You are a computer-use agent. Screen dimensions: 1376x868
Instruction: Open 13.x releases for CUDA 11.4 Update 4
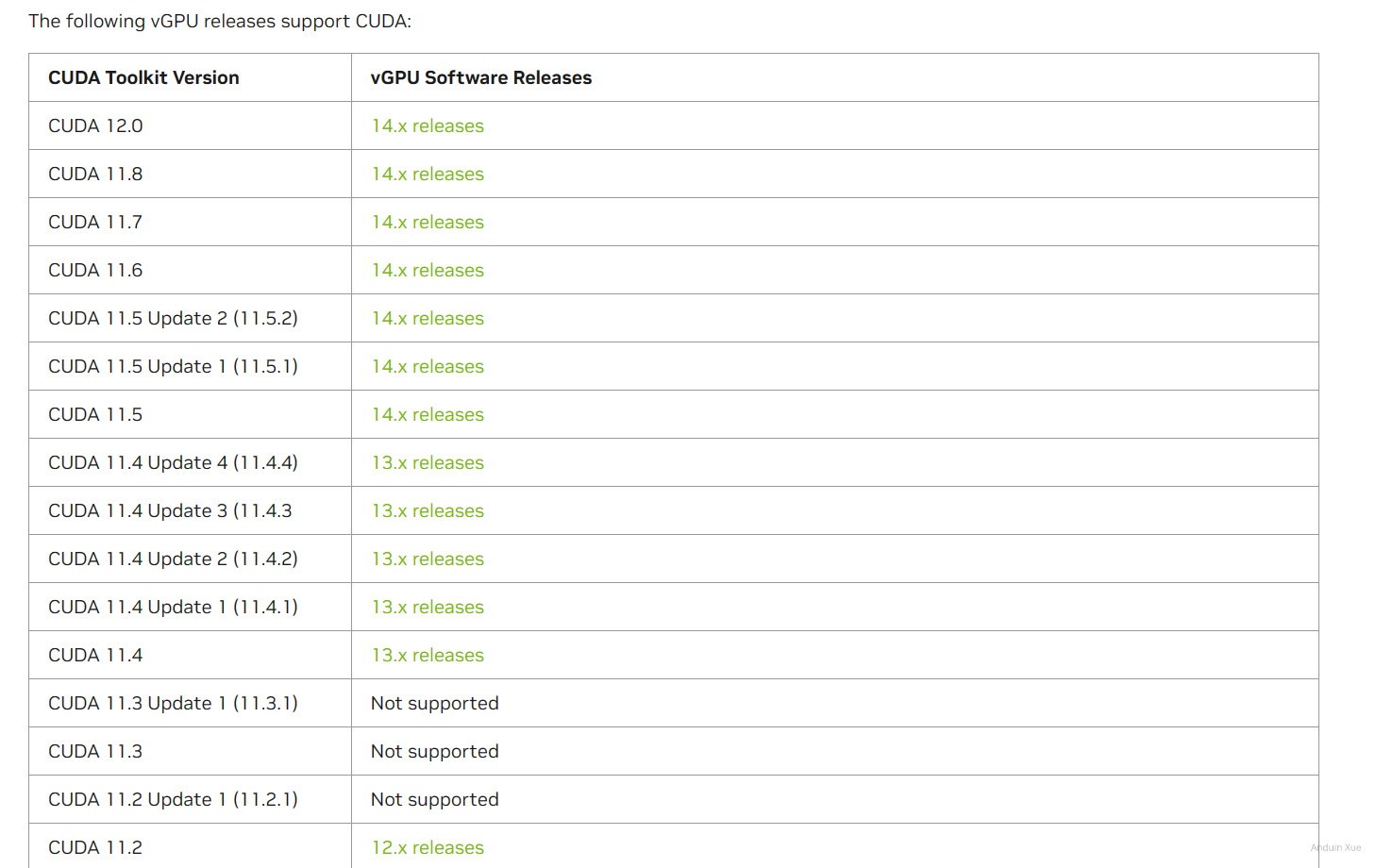pos(427,463)
